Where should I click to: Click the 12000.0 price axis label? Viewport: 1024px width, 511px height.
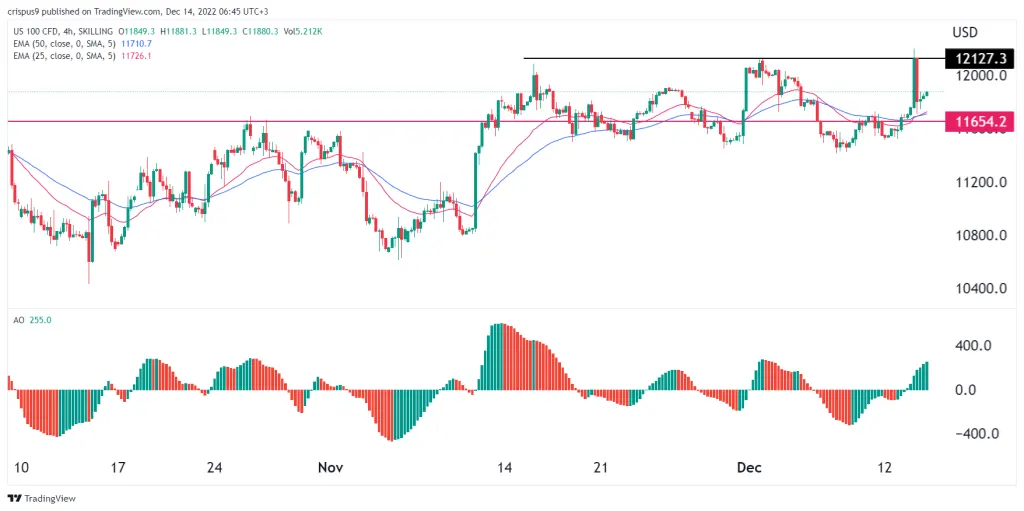pos(979,76)
